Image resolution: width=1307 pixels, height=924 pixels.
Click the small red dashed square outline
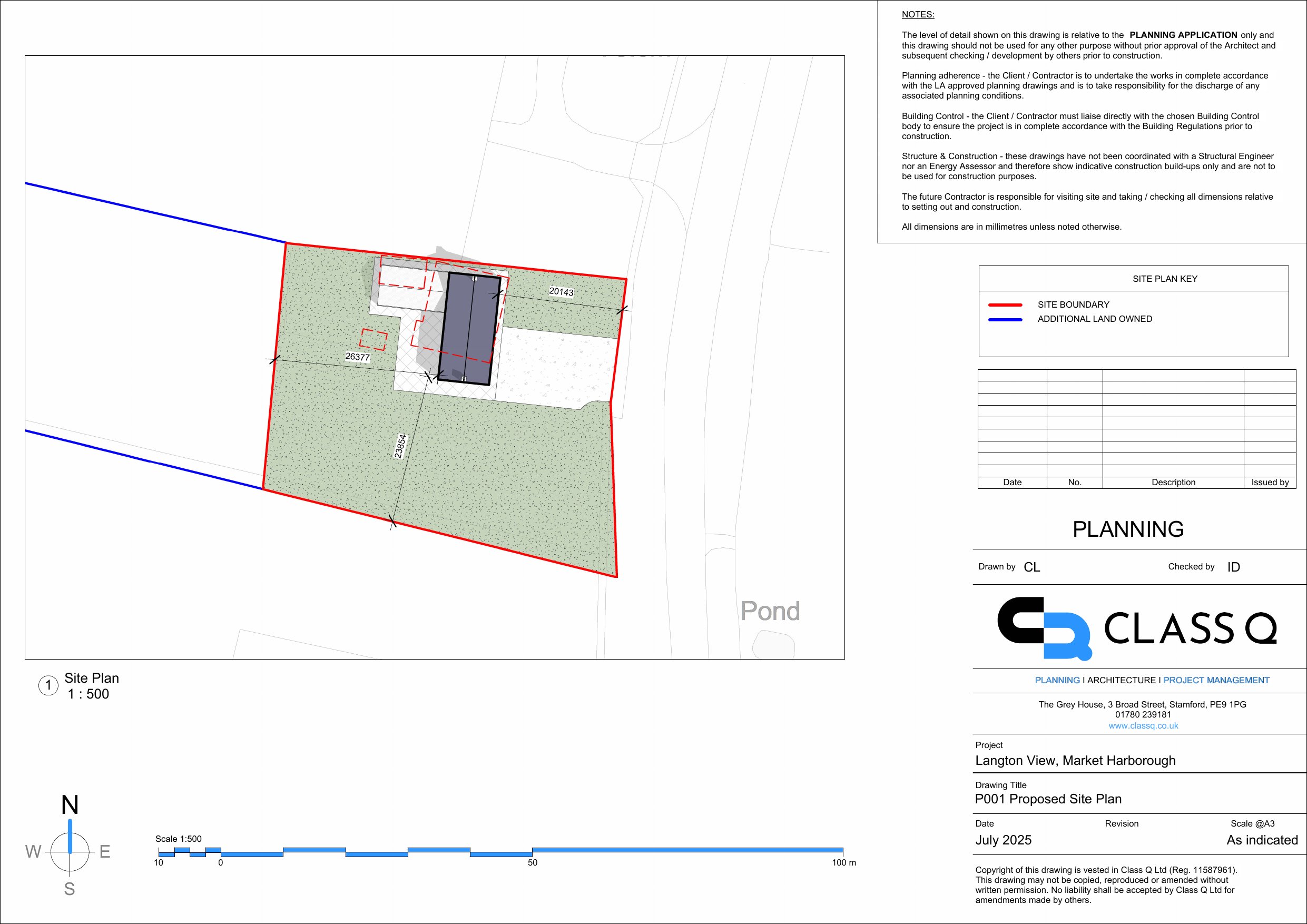click(374, 340)
